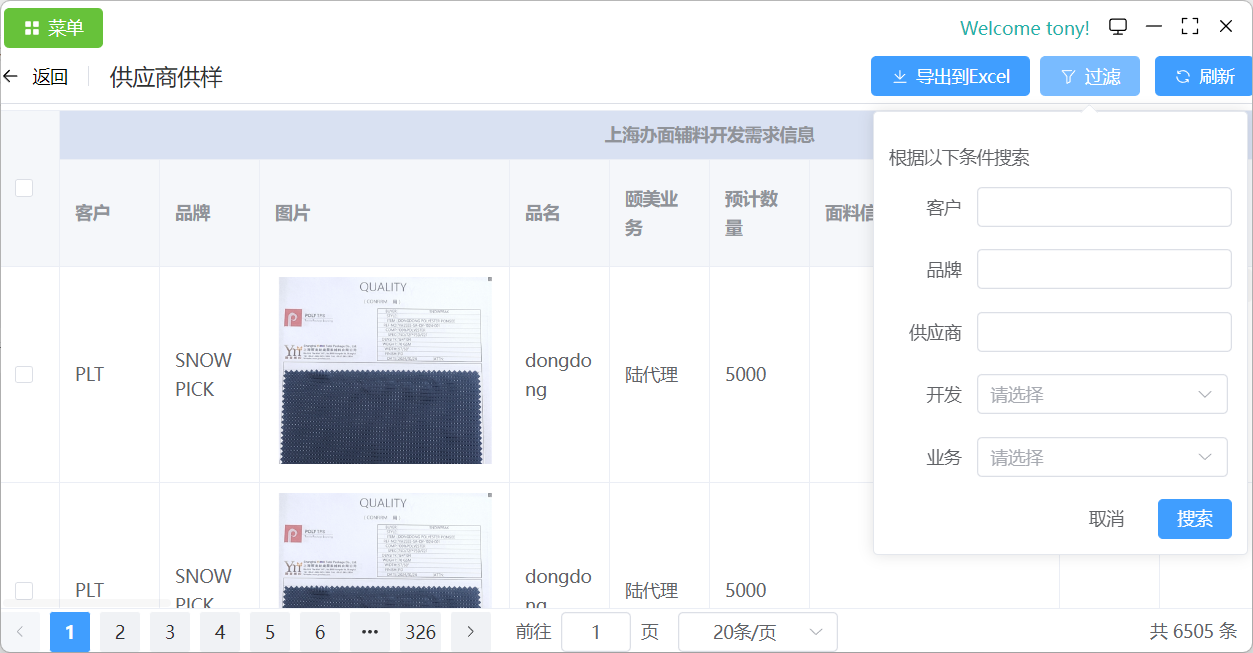Open the 20条/页 page size dropdown
Screen dimensions: 1253x653
(x=757, y=632)
